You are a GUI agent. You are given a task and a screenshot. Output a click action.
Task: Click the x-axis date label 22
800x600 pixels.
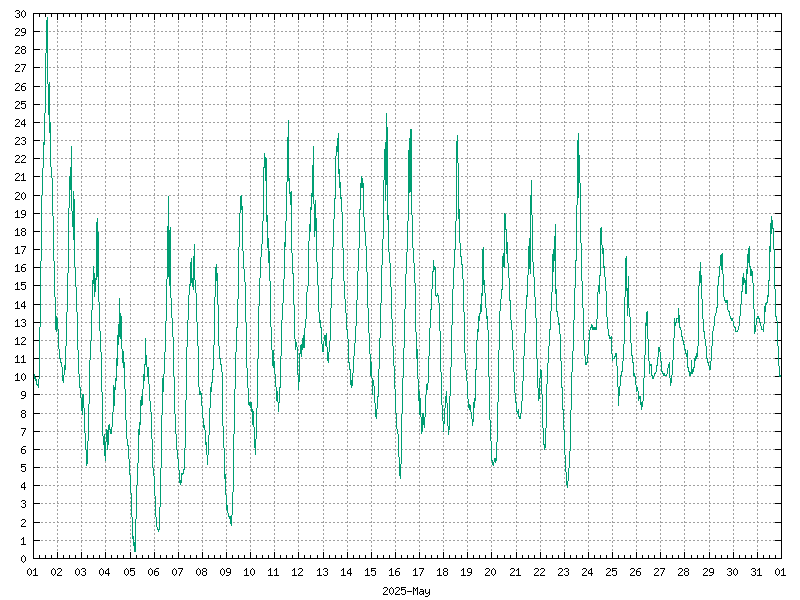[x=539, y=572]
